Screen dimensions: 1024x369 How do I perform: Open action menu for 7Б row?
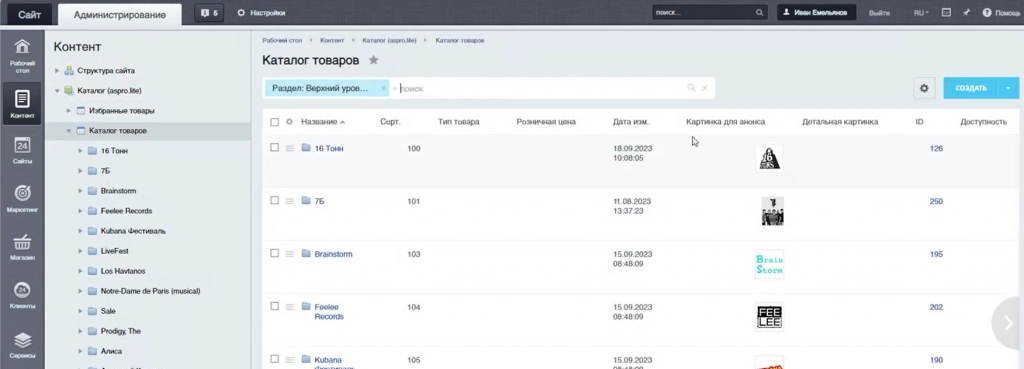coord(290,201)
